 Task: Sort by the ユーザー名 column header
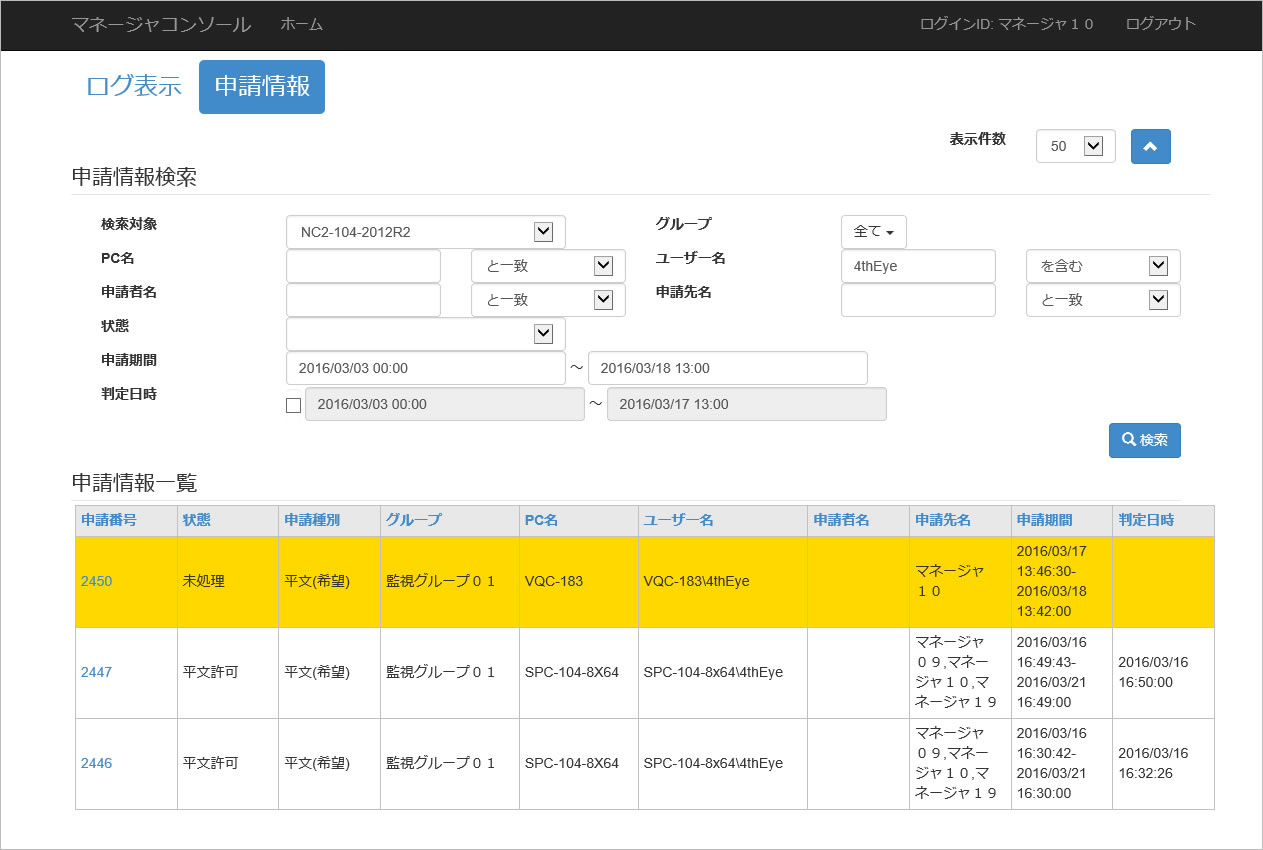(x=678, y=520)
